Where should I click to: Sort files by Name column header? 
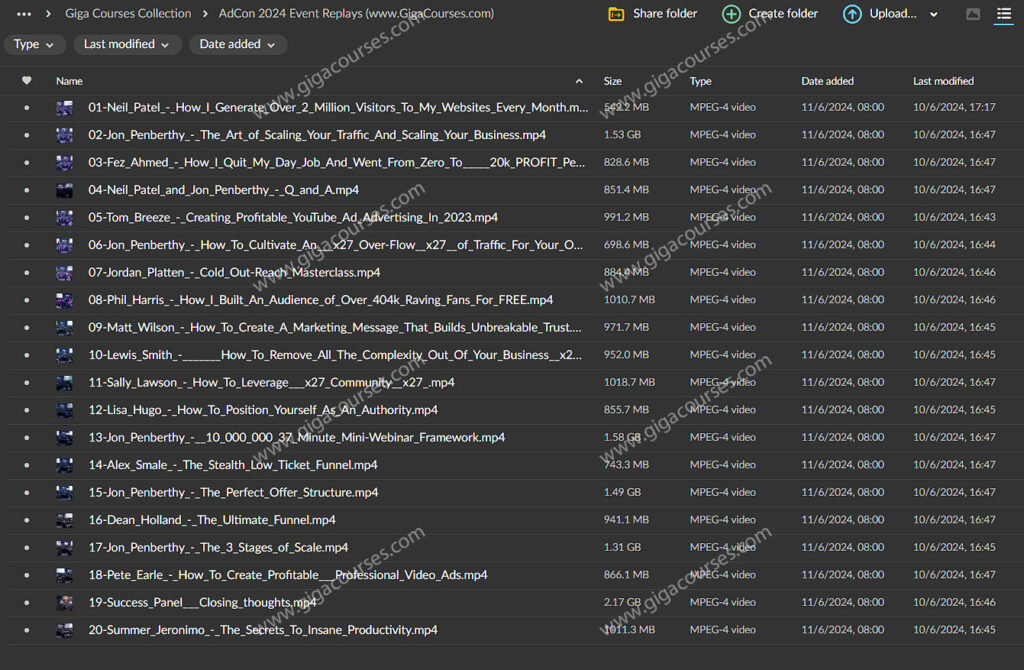(x=70, y=81)
